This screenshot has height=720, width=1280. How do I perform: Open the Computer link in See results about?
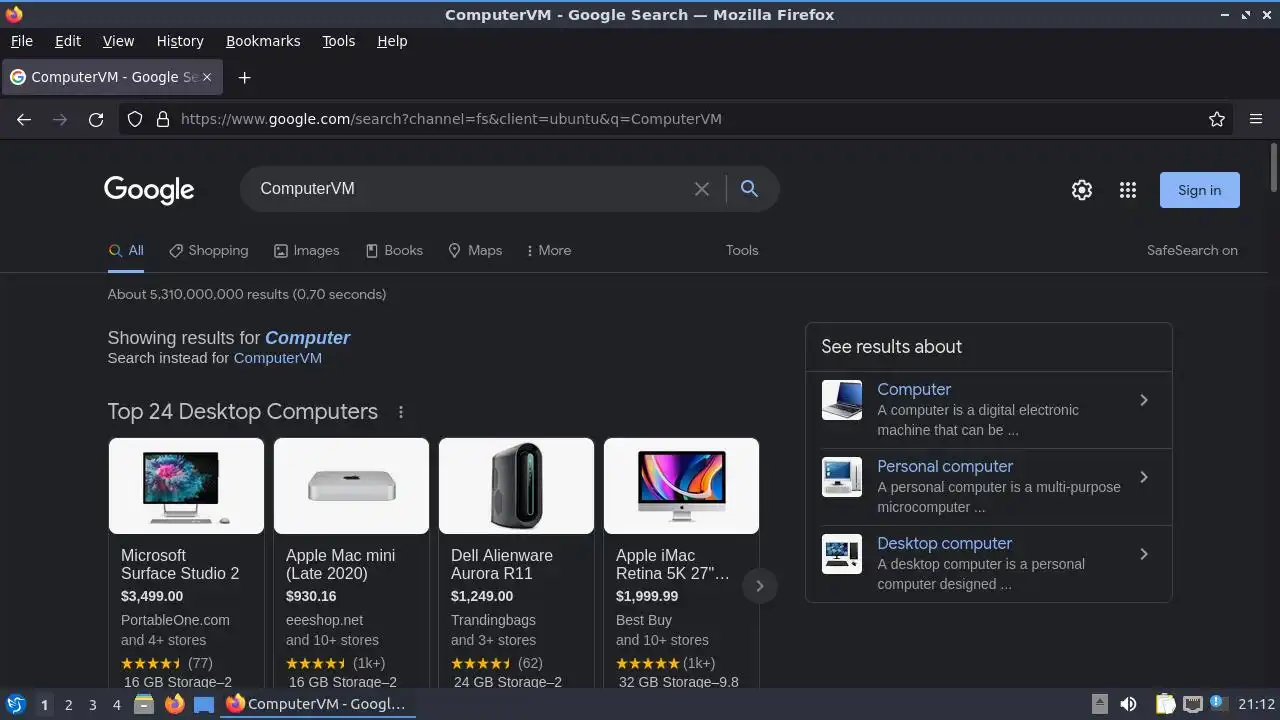pos(914,390)
